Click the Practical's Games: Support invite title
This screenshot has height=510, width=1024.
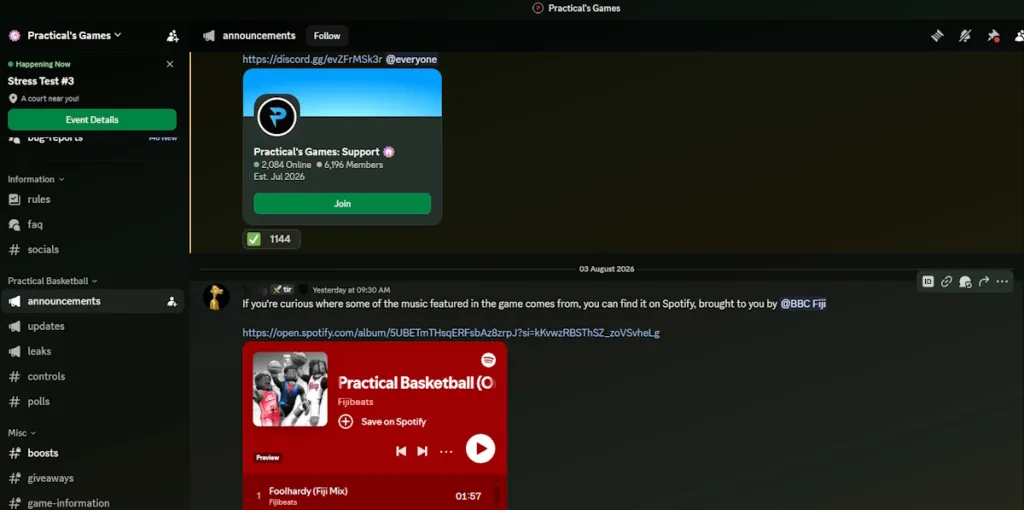click(317, 151)
